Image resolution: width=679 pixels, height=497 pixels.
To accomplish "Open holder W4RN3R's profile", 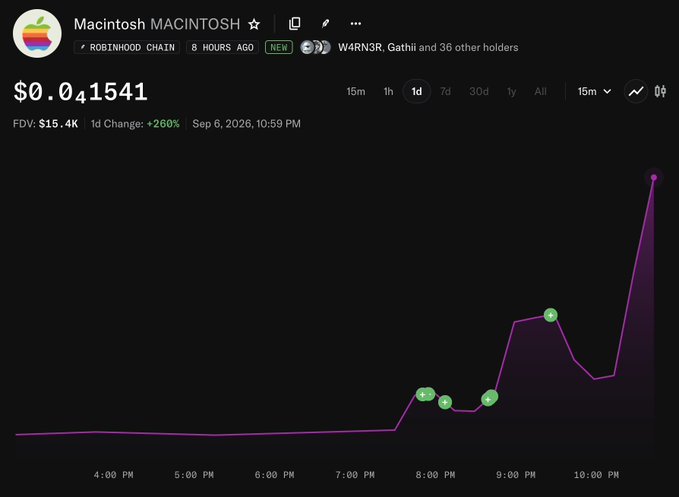I will (360, 47).
